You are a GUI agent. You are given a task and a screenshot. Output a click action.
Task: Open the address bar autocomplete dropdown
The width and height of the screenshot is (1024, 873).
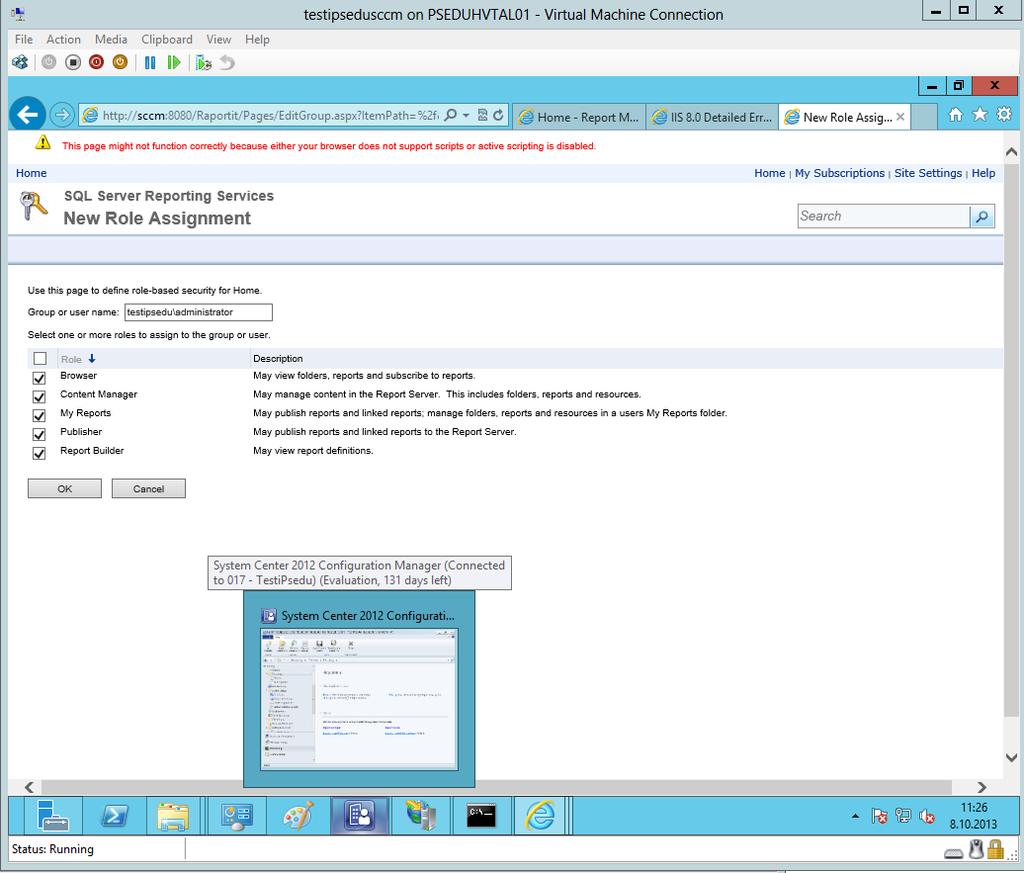tap(466, 116)
